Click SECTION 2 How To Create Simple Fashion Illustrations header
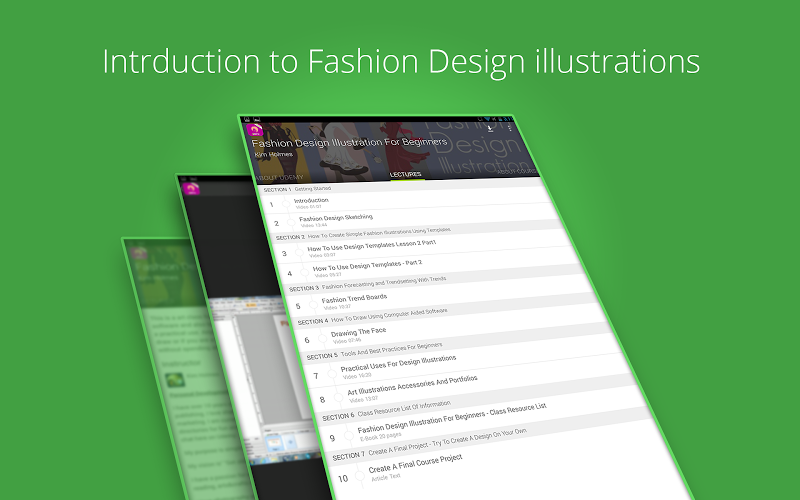The height and width of the screenshot is (500, 800). [363, 233]
